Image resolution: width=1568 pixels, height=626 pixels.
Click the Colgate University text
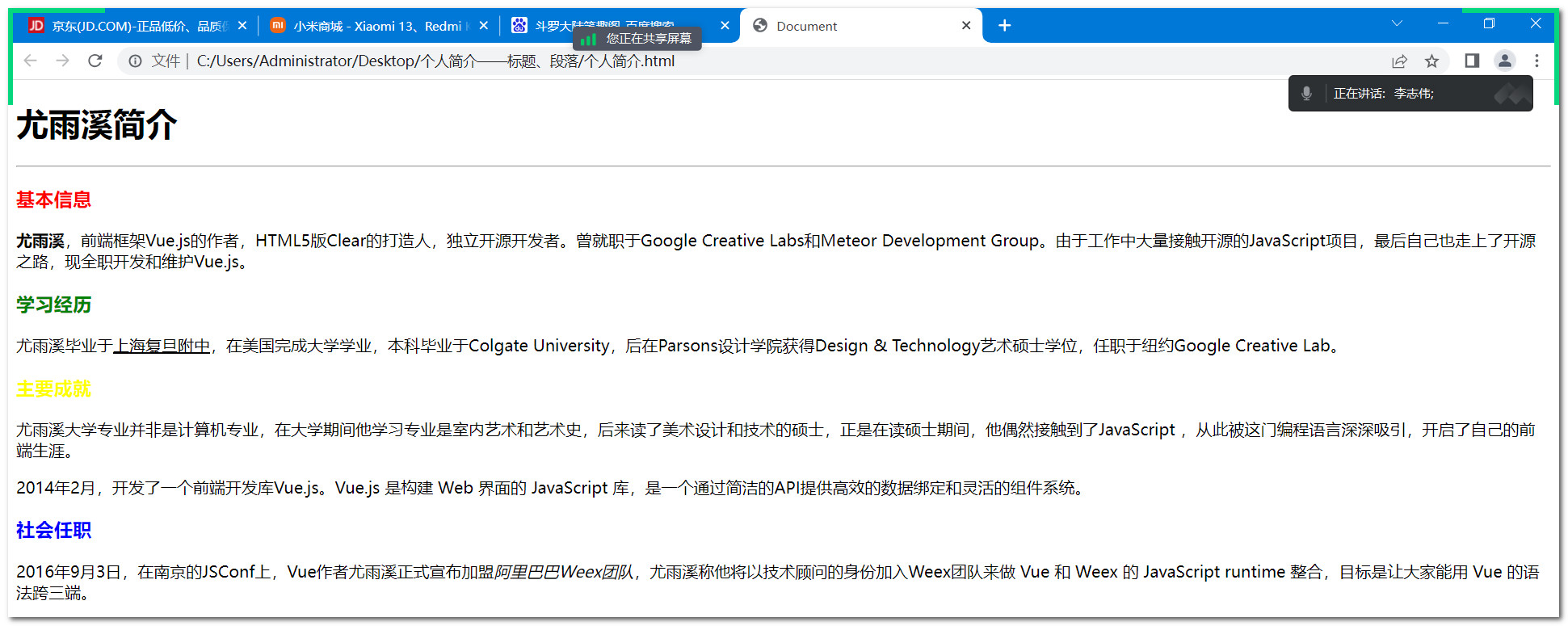539,346
